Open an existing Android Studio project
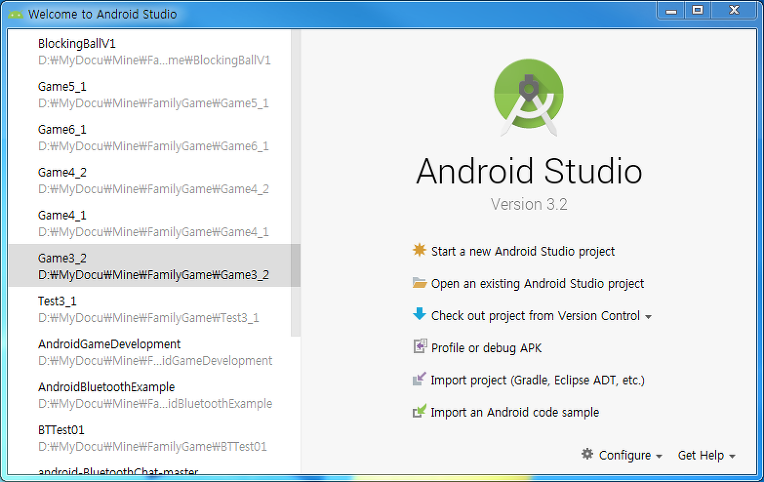This screenshot has height=482, width=764. click(537, 284)
